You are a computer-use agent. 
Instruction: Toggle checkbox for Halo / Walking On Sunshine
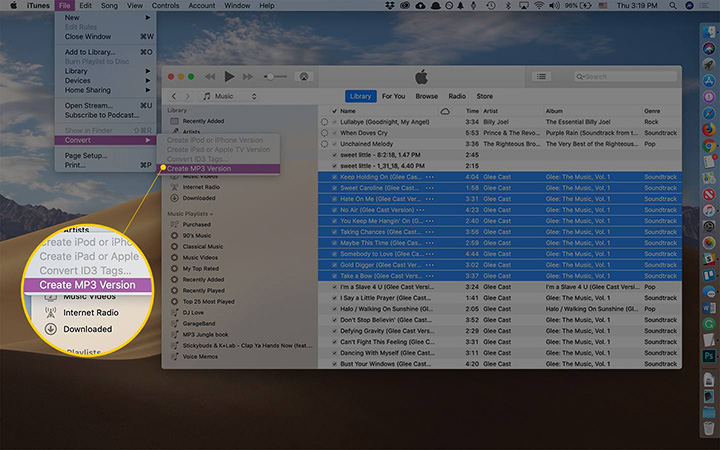(335, 308)
